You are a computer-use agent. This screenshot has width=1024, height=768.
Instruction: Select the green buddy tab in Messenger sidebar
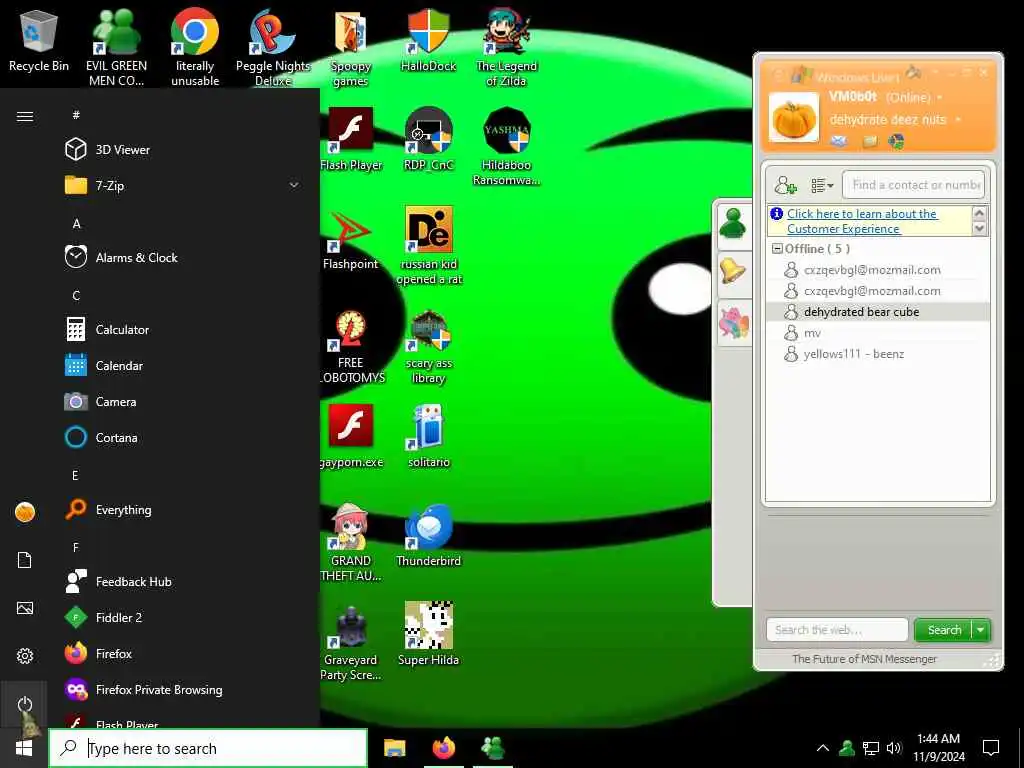click(733, 225)
